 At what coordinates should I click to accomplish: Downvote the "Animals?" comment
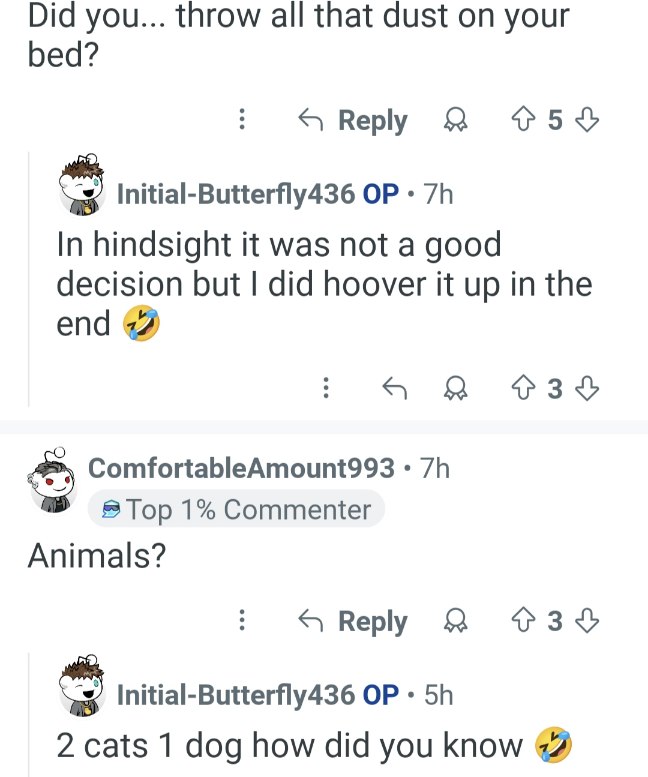click(590, 622)
